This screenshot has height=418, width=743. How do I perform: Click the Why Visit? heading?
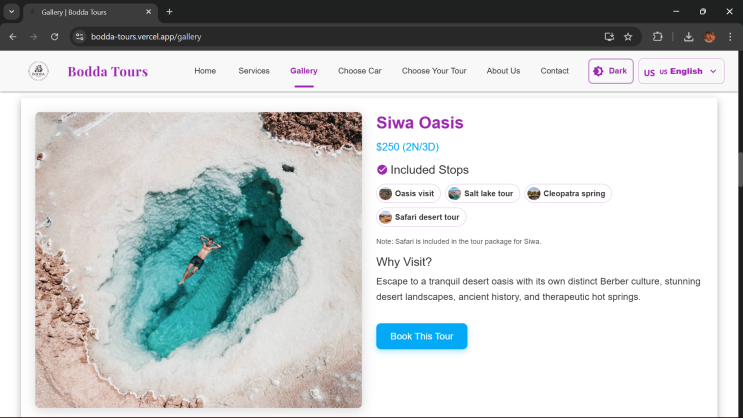click(404, 262)
